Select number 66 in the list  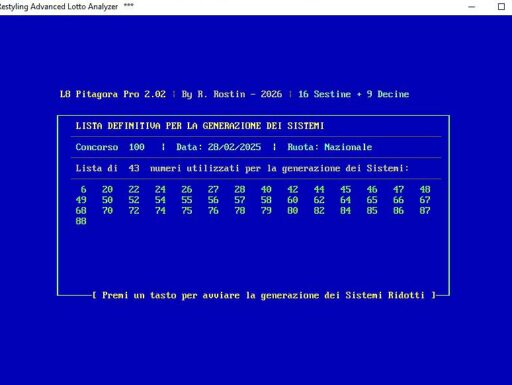pyautogui.click(x=398, y=200)
